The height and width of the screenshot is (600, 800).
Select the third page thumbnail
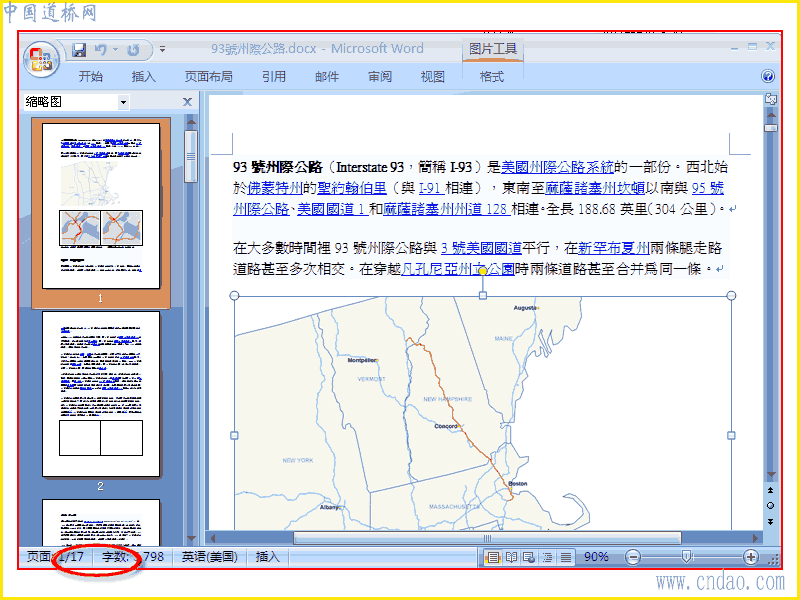click(101, 521)
